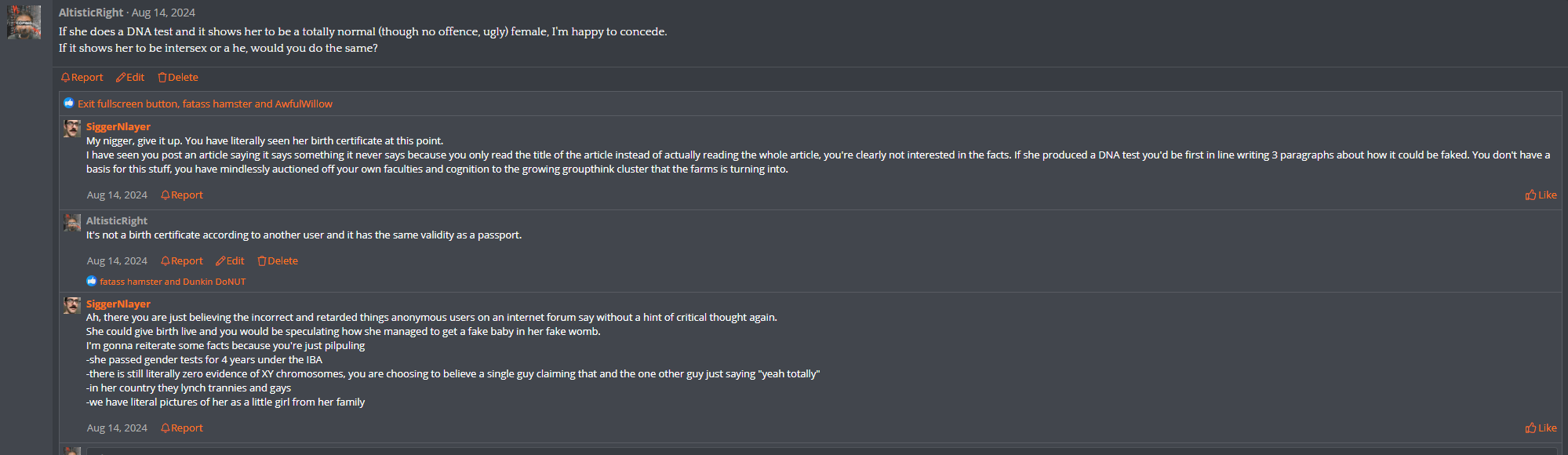Report SiggerNlayer's second comment
Image resolution: width=1568 pixels, height=455 pixels.
[182, 428]
